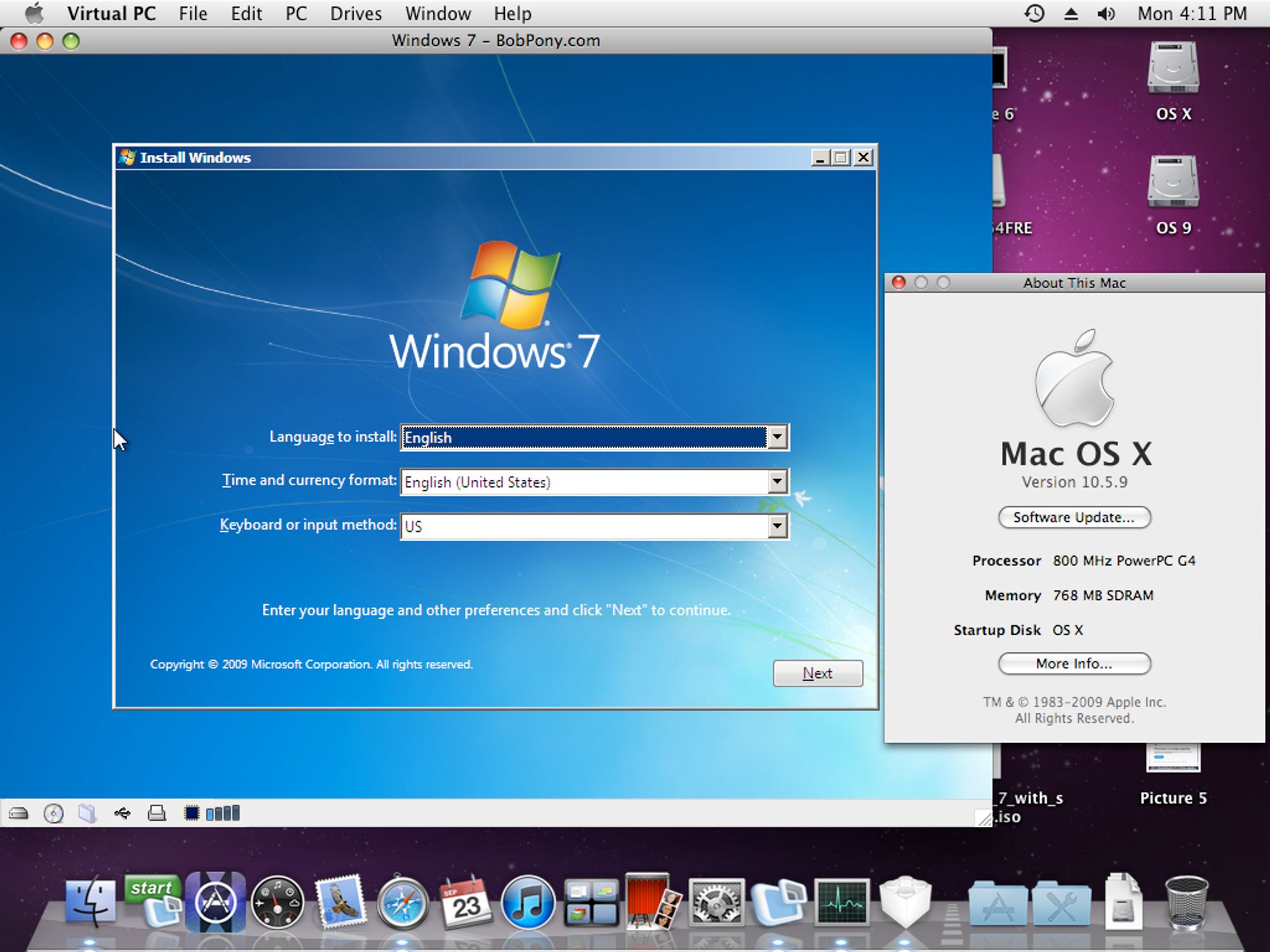Launch Photo Booth from the Dock

pyautogui.click(x=652, y=902)
